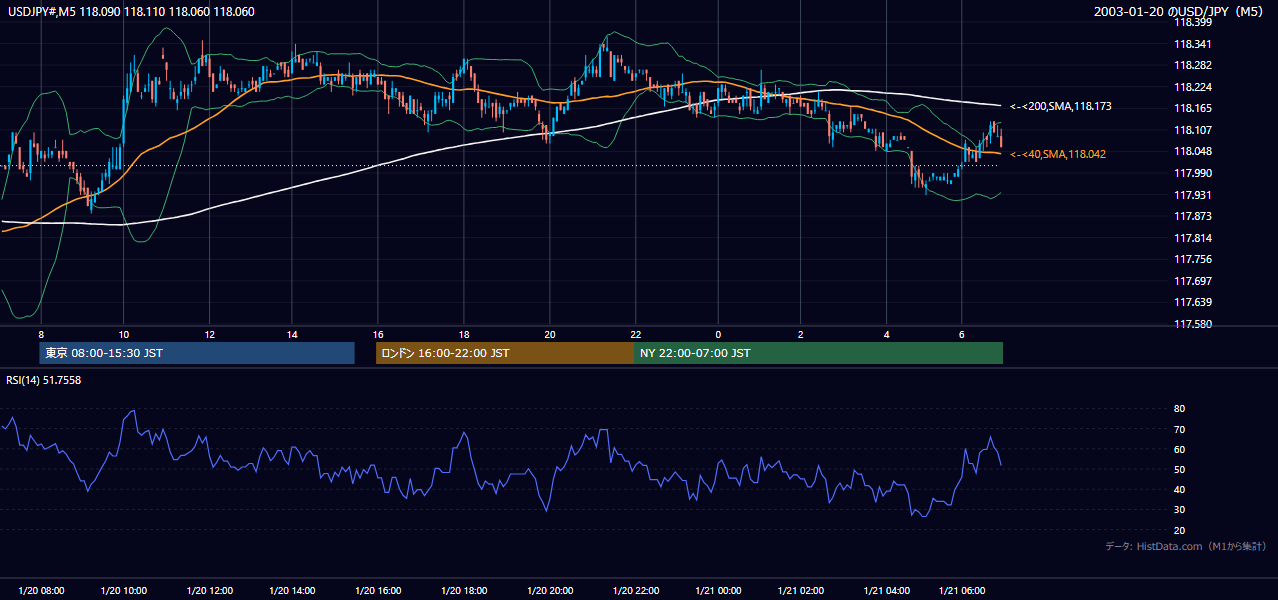Click the RSI scale value 40

point(1180,489)
